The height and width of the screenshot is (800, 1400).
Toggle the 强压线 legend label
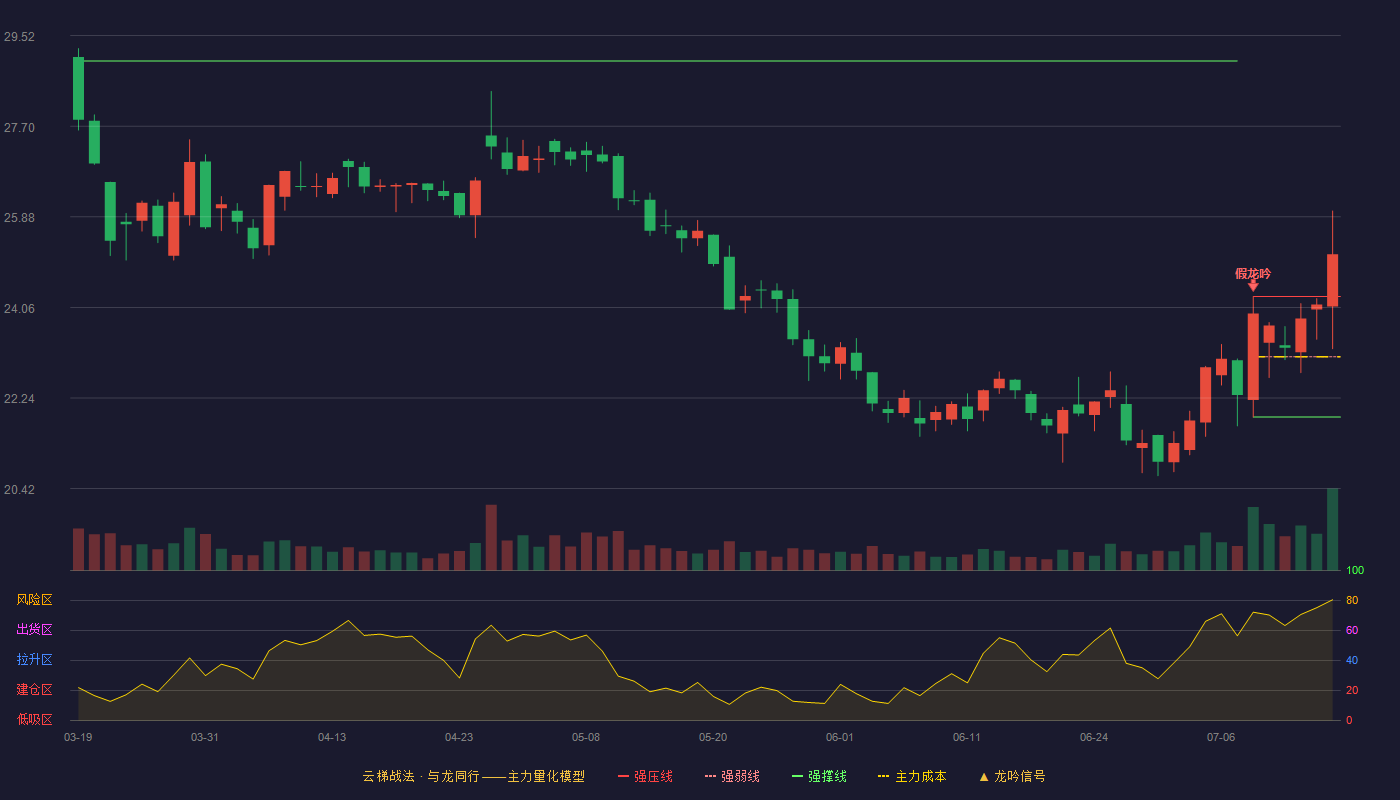[x=653, y=776]
